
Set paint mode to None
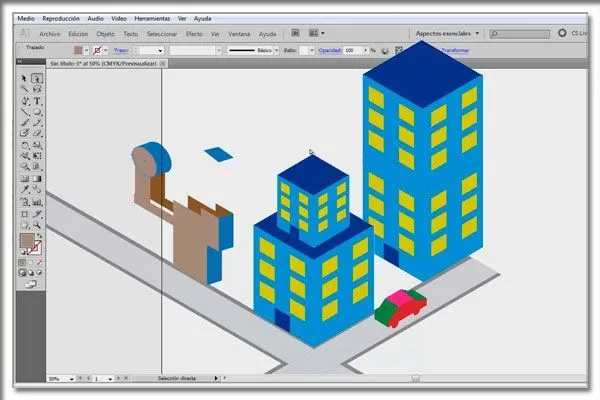click(x=39, y=263)
